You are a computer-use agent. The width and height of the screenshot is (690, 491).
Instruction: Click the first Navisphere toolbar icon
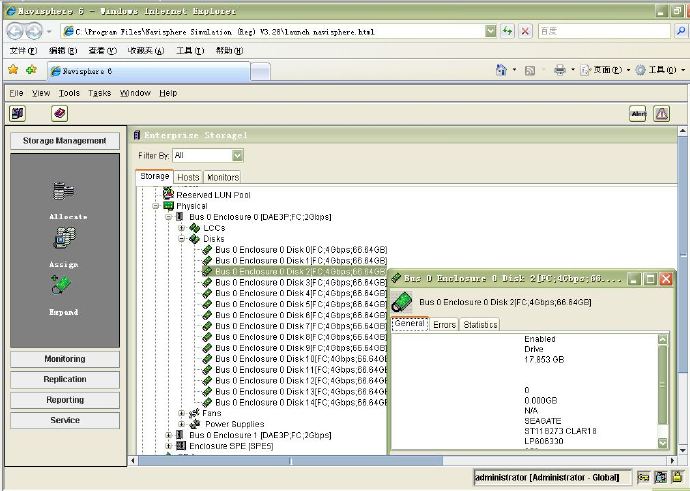tap(17, 114)
